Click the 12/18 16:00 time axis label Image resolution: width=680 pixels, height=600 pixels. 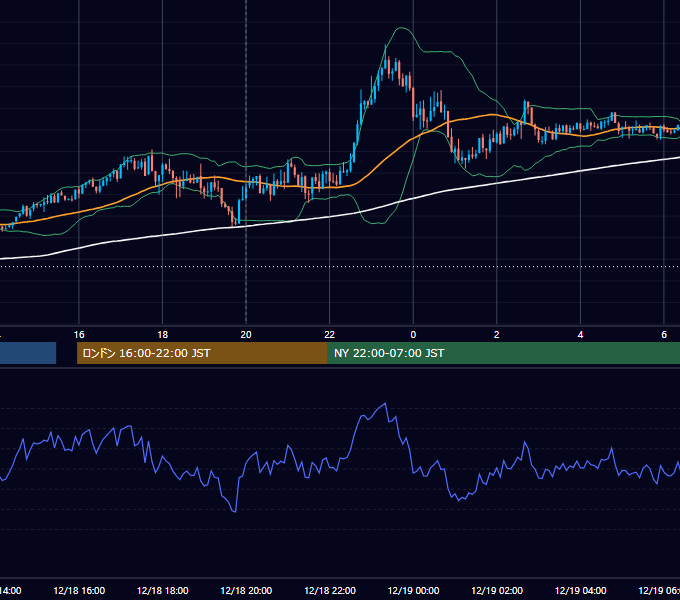point(79,590)
